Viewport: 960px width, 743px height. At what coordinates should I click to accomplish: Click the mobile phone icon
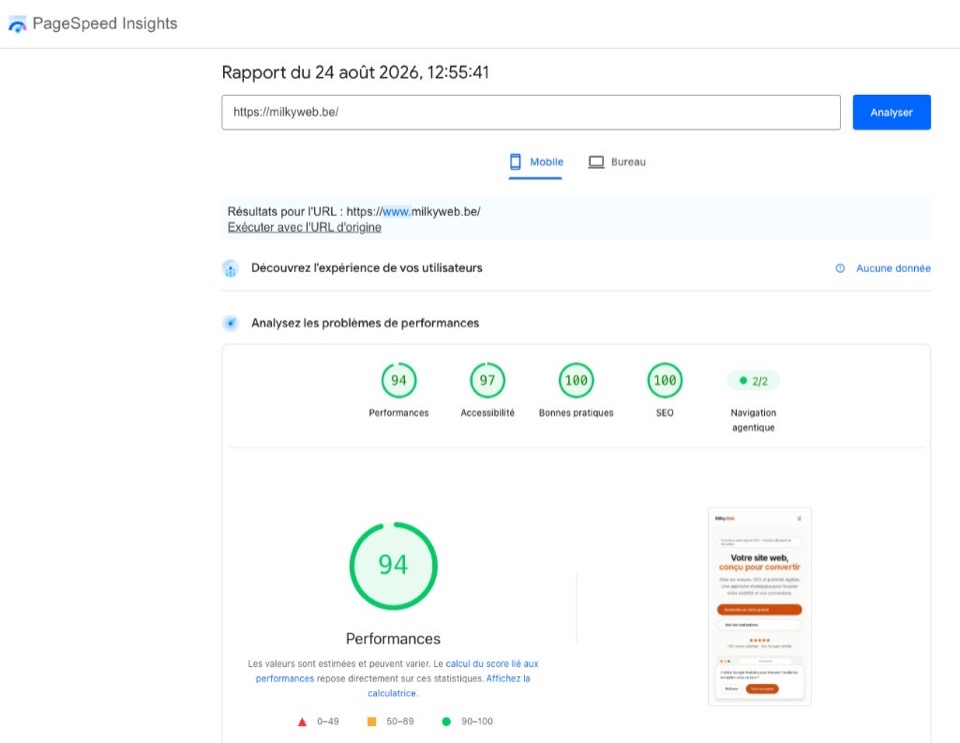[x=516, y=162]
